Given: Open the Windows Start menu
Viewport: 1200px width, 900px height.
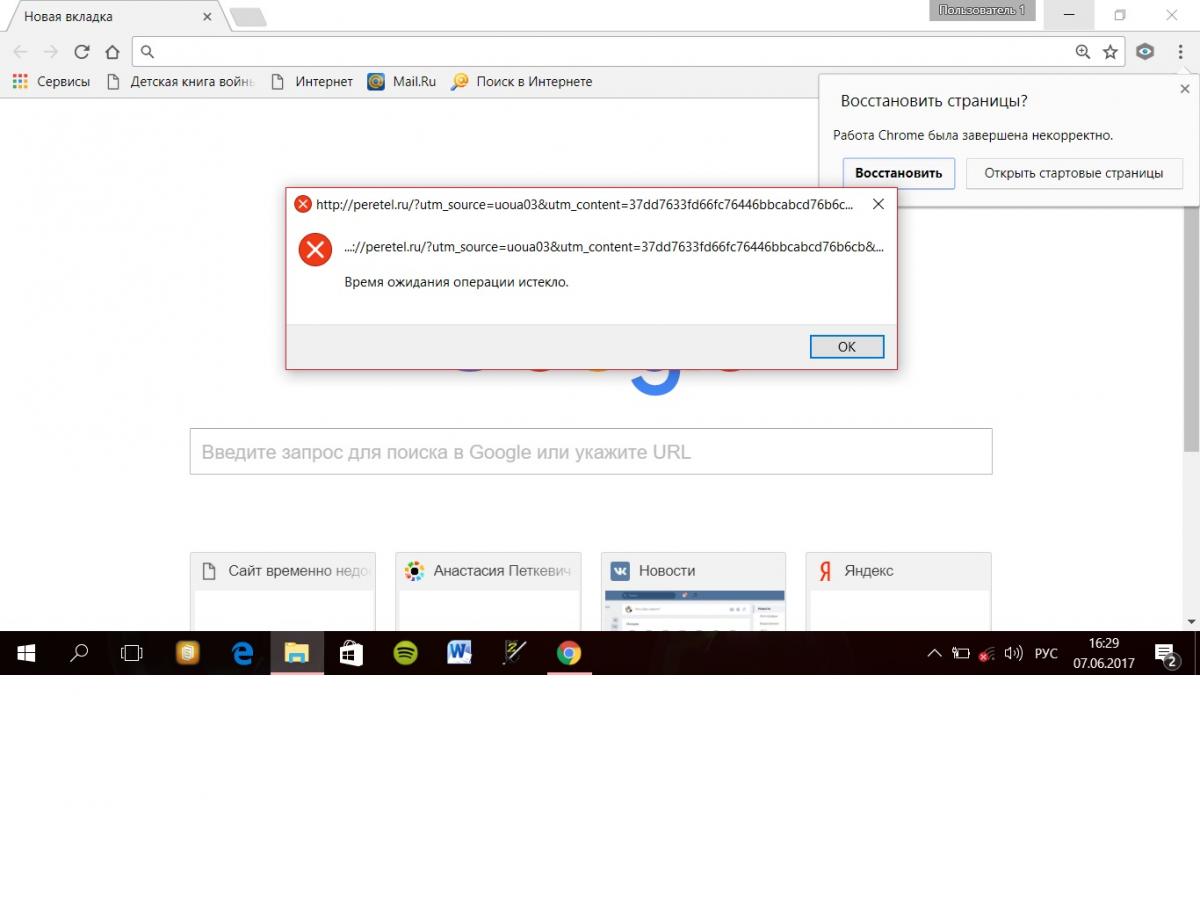Looking at the screenshot, I should [26, 653].
